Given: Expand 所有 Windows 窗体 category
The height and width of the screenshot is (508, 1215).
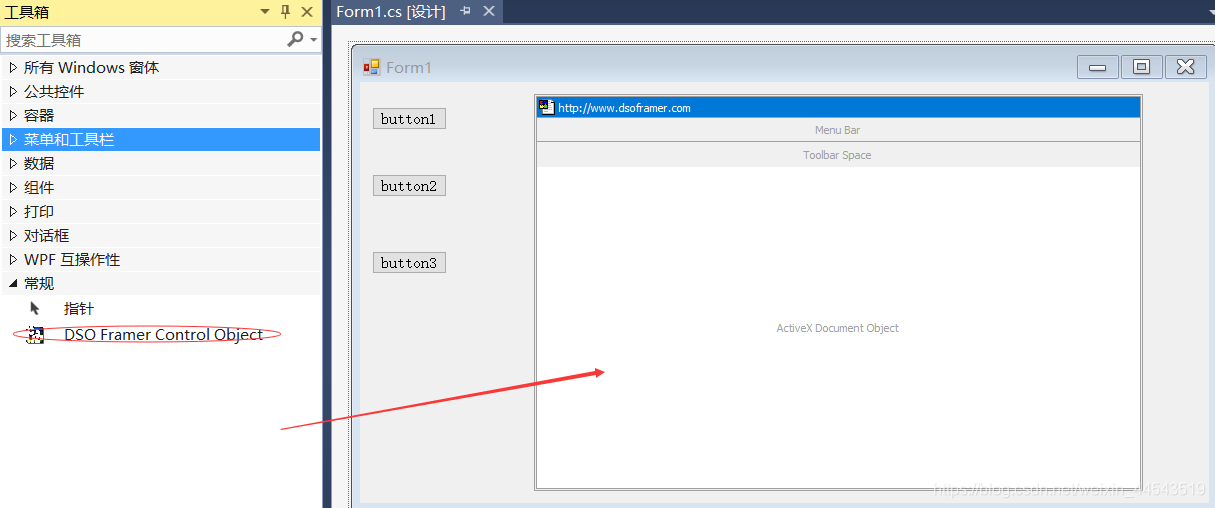Looking at the screenshot, I should pos(13,67).
